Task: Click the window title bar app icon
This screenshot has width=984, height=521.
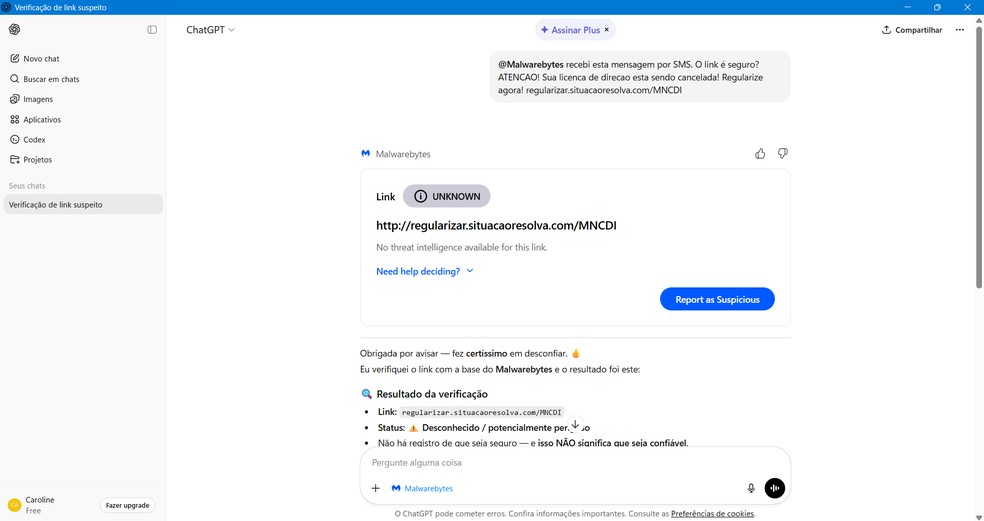Action: [x=6, y=8]
